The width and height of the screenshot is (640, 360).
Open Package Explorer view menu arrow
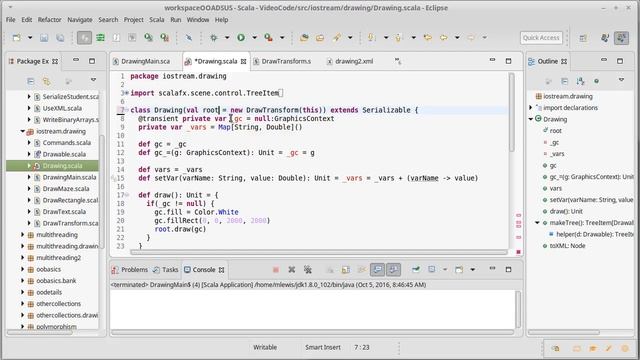click(x=93, y=80)
